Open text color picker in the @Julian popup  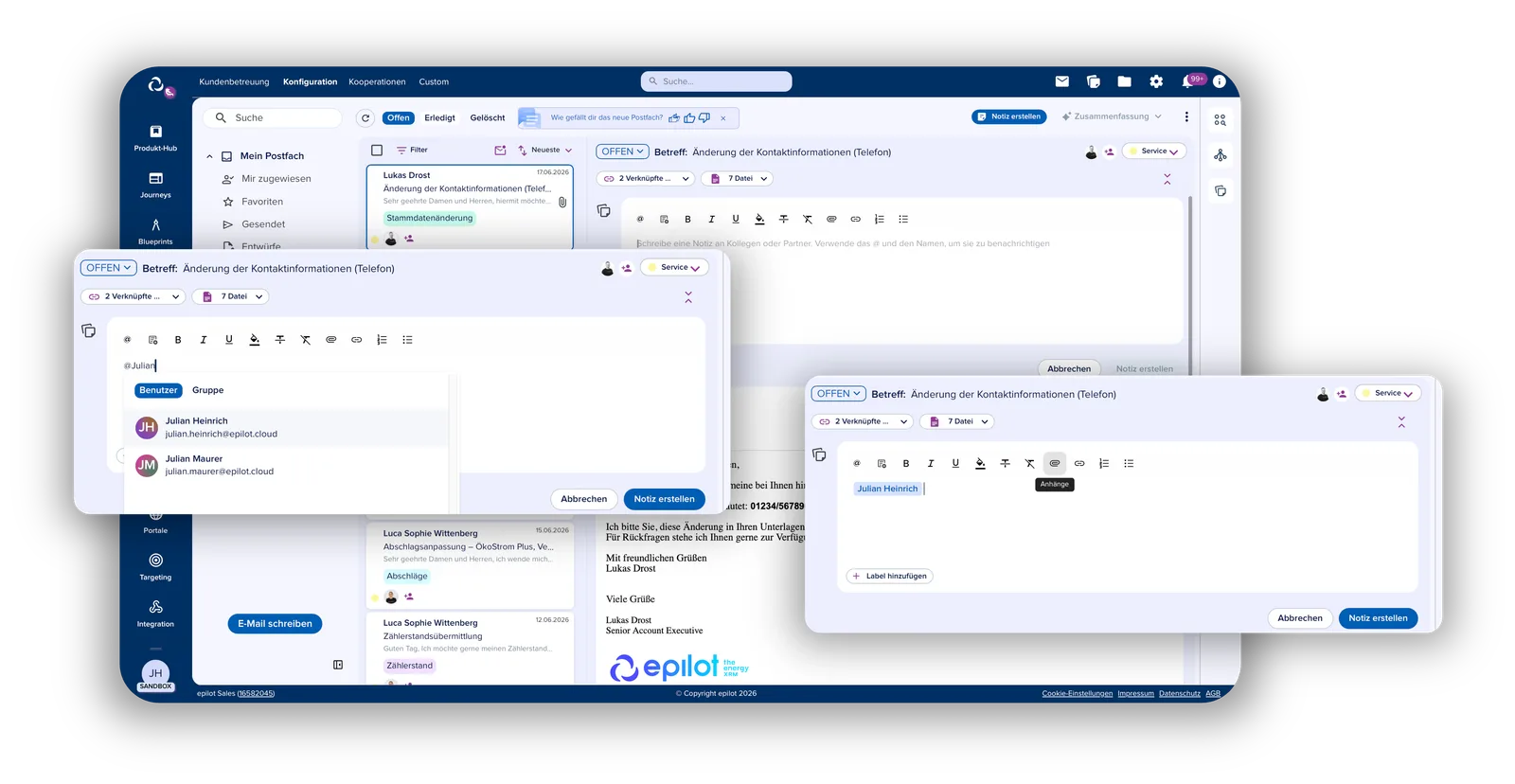[x=255, y=339]
